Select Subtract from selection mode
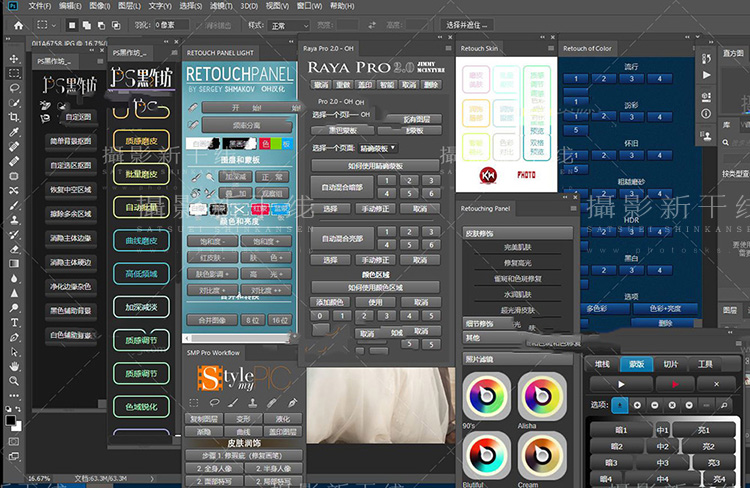The width and height of the screenshot is (750, 488). [x=101, y=25]
